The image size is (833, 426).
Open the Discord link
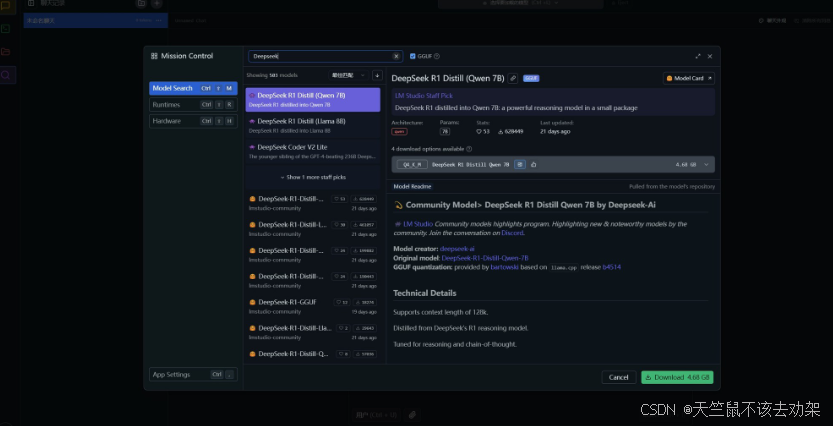pos(512,233)
